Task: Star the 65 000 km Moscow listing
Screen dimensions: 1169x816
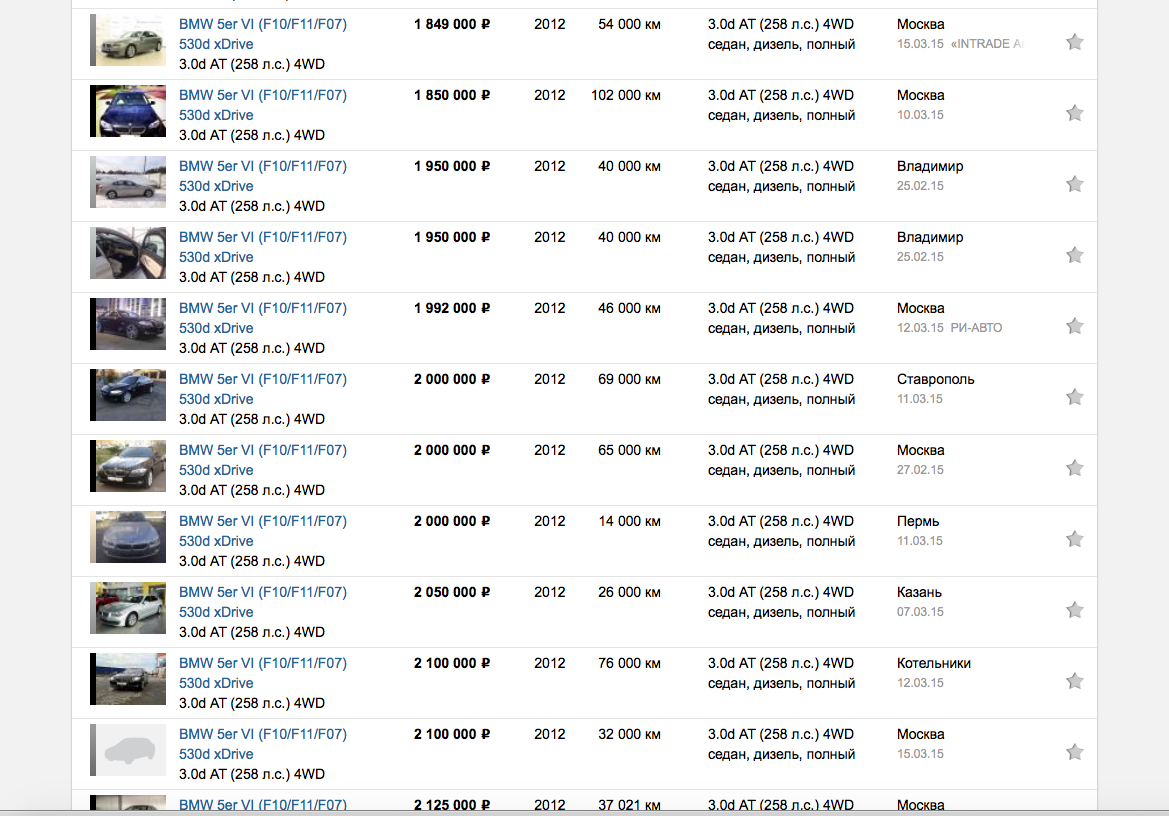Action: 1074,469
